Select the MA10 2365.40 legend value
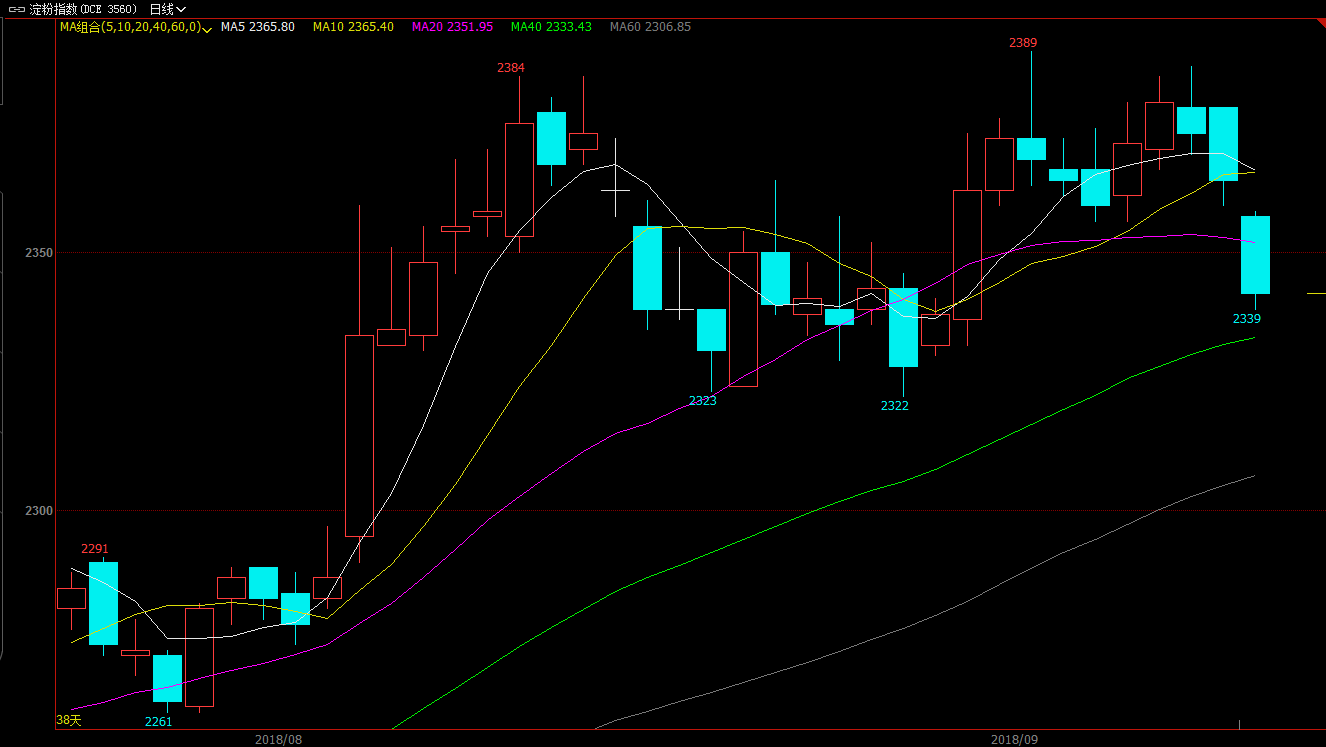 pos(353,27)
